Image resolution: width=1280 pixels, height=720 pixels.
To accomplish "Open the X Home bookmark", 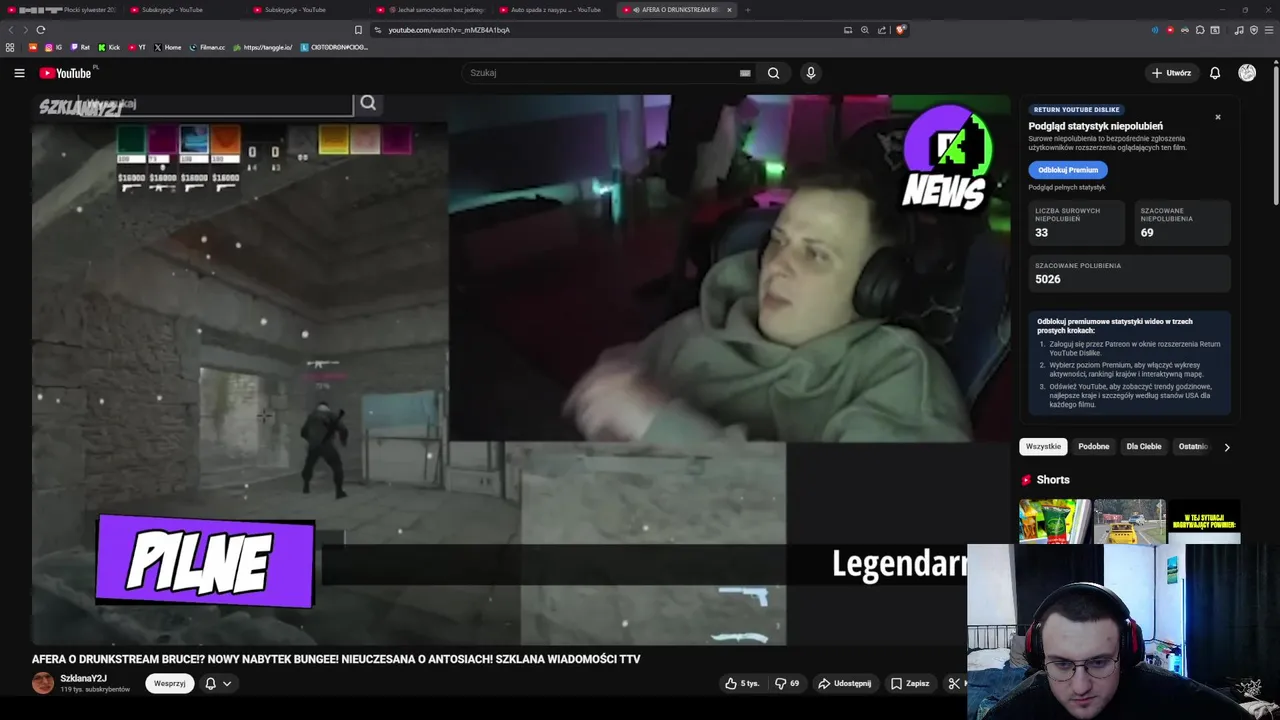I will 168,47.
